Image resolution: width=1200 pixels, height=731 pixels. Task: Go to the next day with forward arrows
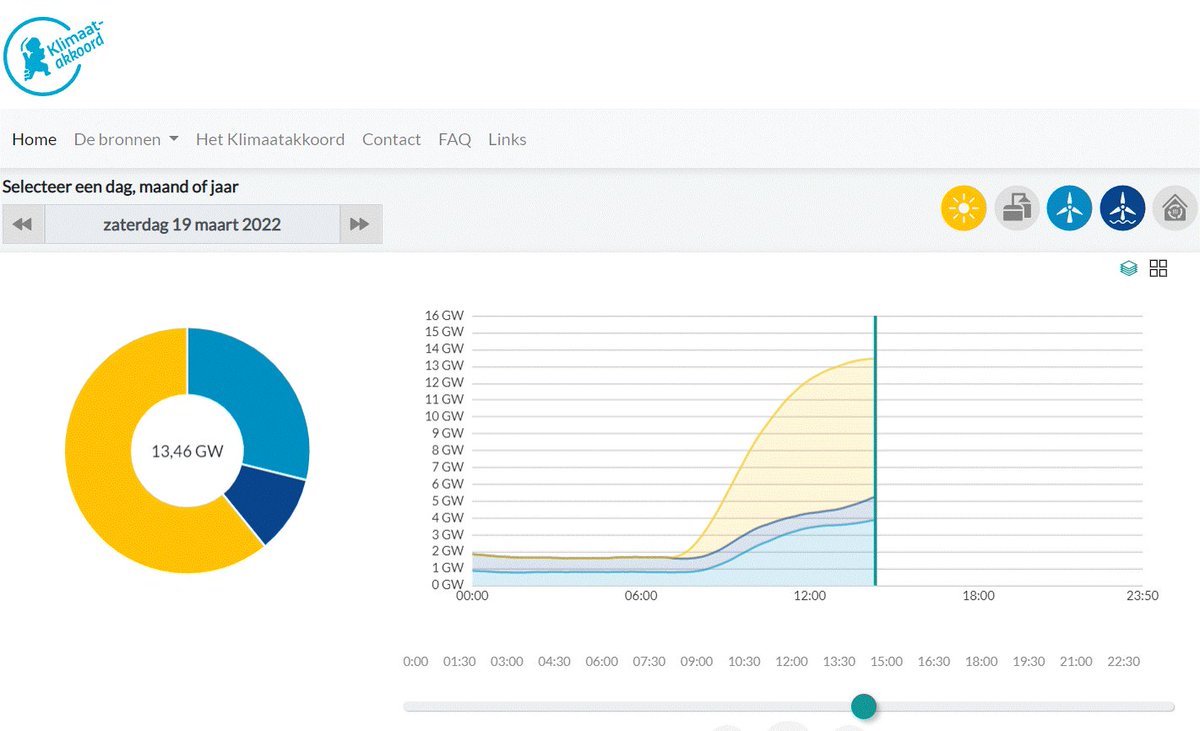click(362, 223)
